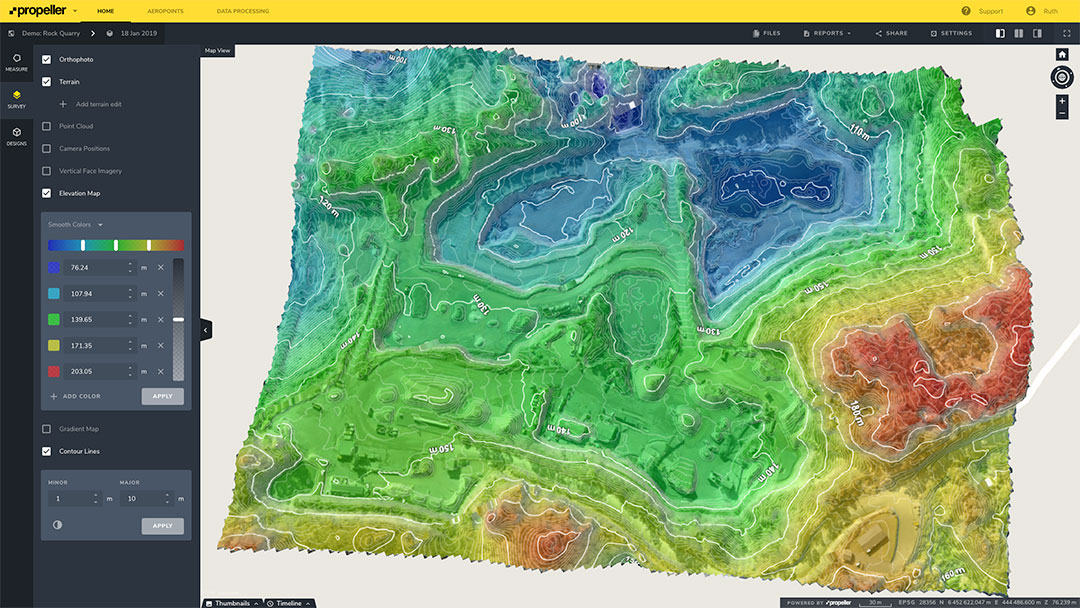Screen dimensions: 1080x608
Task: Click the 171.35 elevation input field
Action: pyautogui.click(x=101, y=346)
